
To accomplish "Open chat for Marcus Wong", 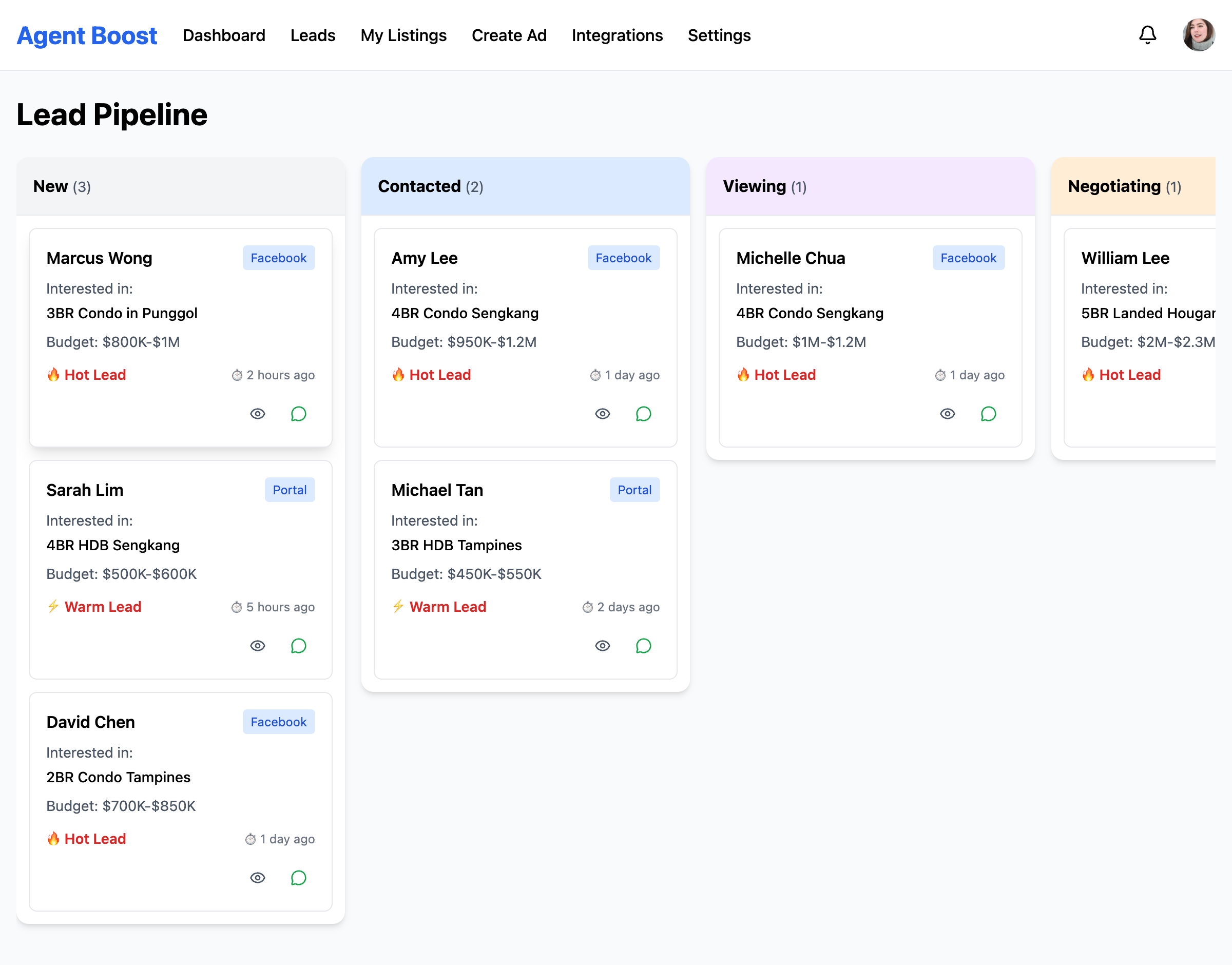I will click(298, 414).
